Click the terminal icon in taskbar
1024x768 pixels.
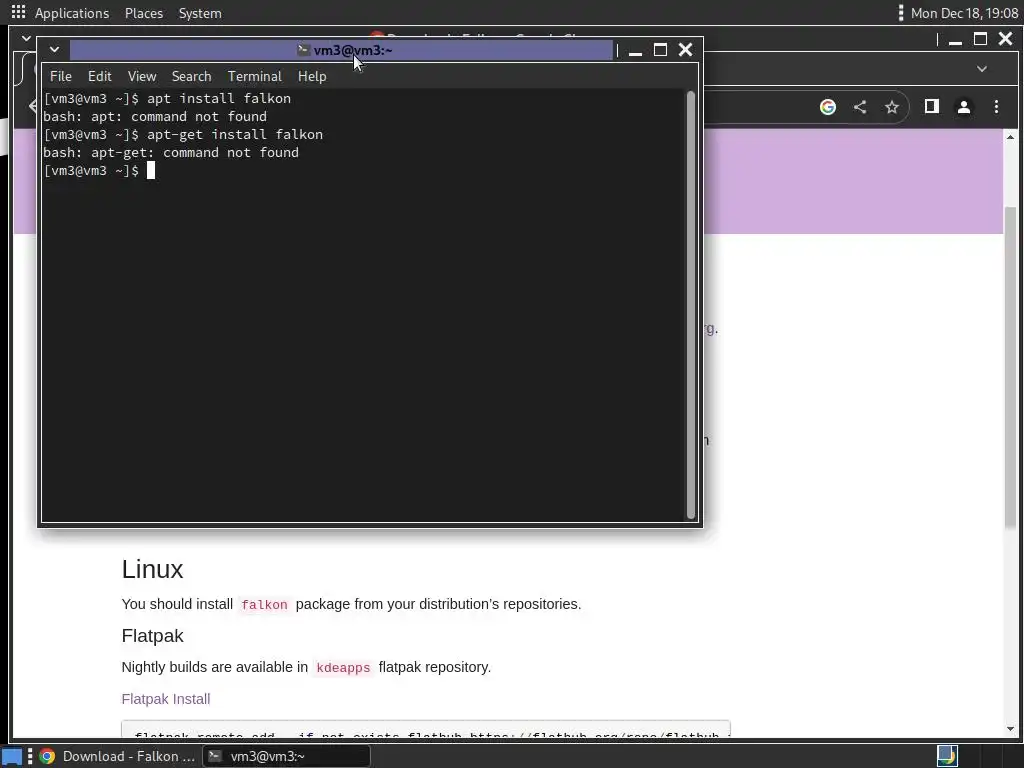click(x=215, y=756)
